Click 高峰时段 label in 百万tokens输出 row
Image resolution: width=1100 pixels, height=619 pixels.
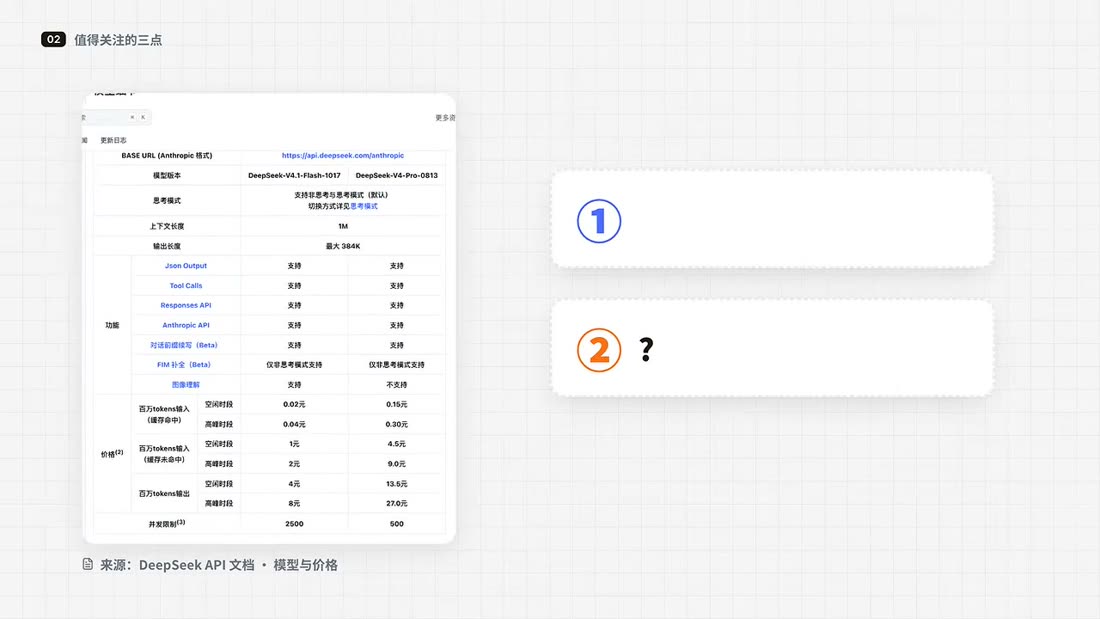219,503
